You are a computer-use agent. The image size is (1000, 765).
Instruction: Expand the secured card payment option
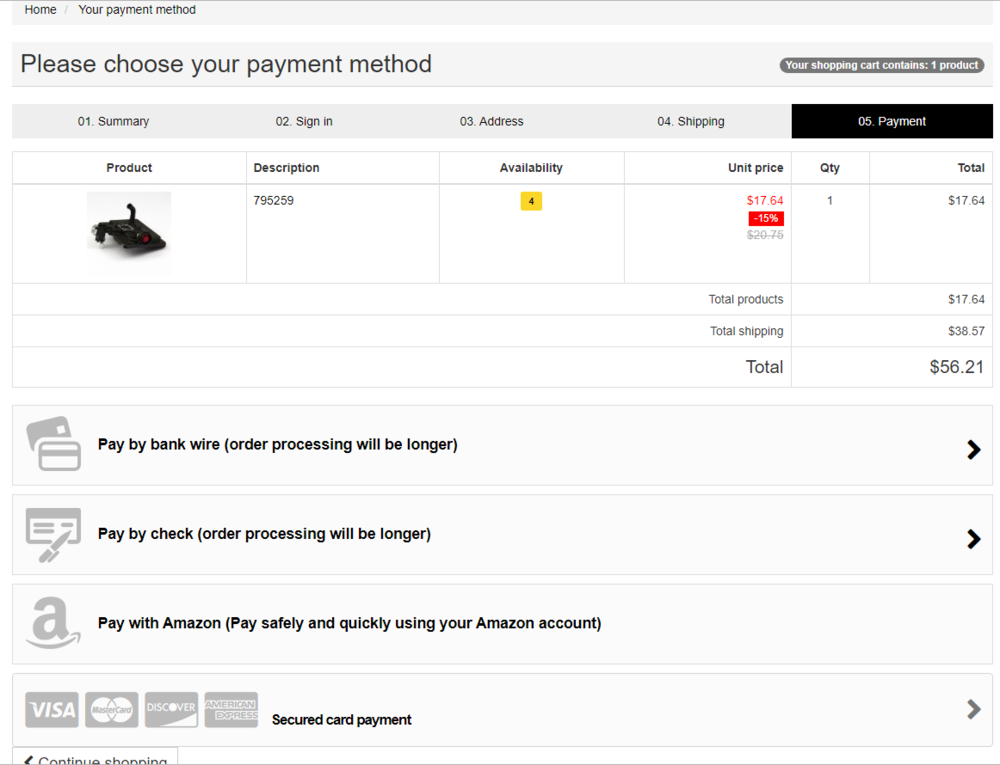point(971,710)
